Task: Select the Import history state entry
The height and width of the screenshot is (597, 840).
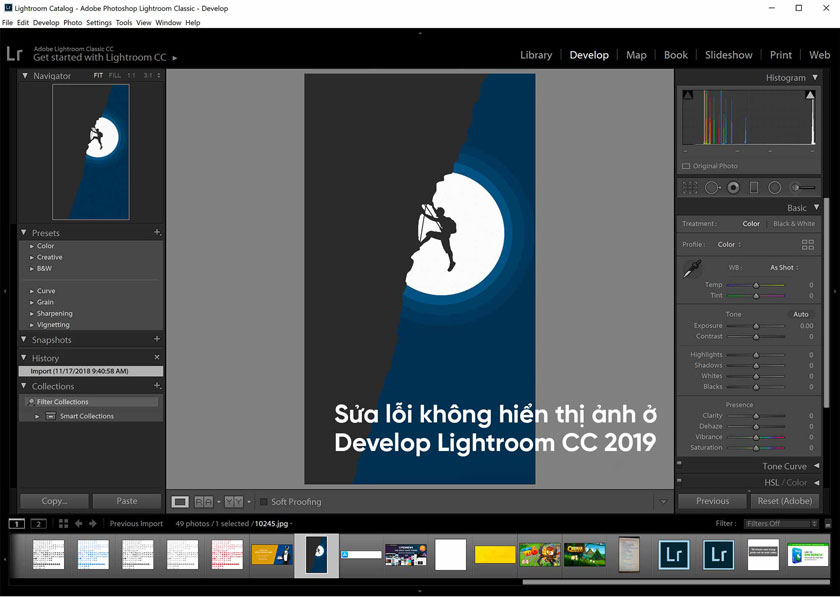Action: pos(91,371)
